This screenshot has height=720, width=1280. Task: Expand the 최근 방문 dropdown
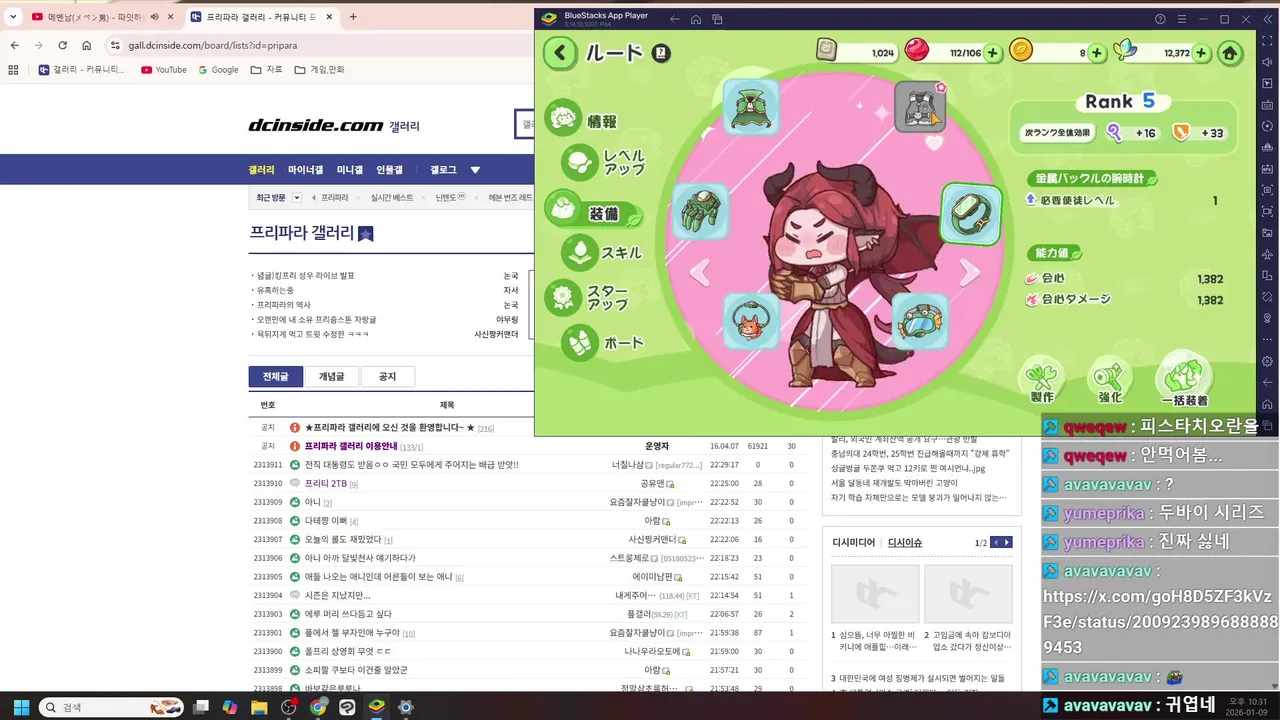coord(297,198)
